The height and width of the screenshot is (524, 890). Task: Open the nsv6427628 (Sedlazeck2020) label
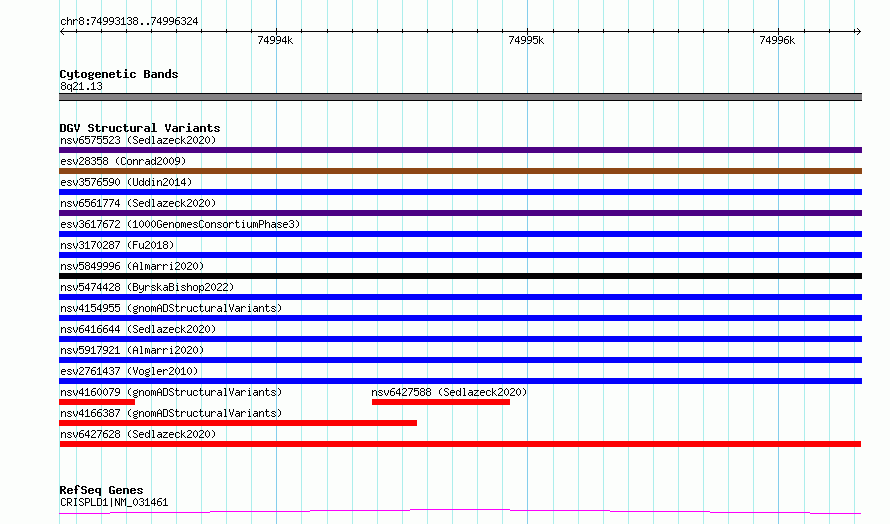pos(138,434)
